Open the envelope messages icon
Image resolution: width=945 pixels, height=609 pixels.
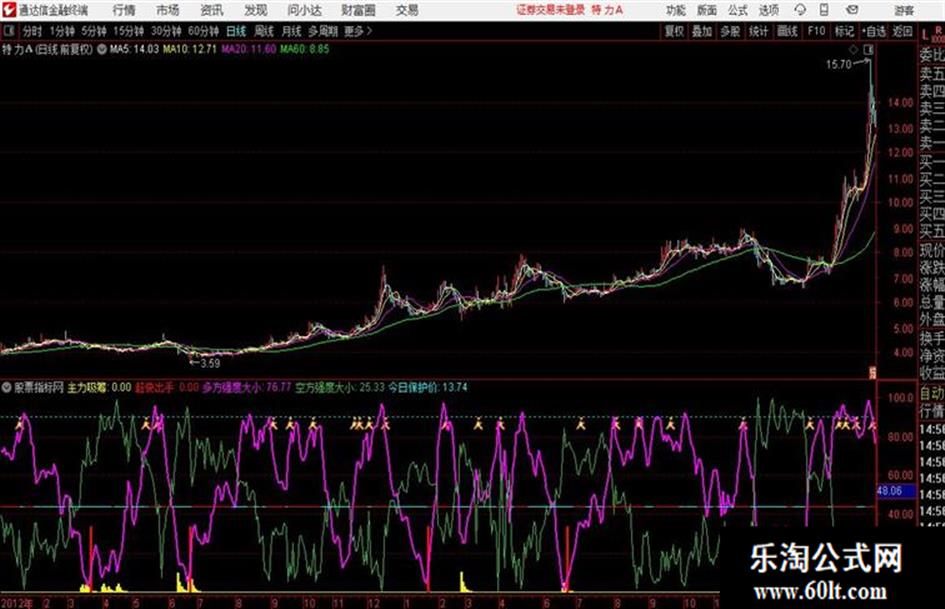click(852, 10)
